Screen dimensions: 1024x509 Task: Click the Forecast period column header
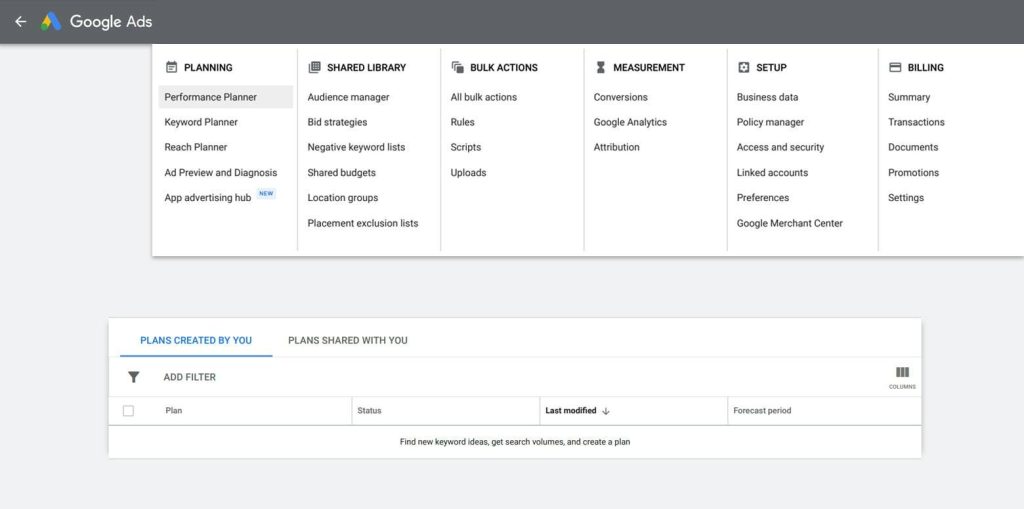pyautogui.click(x=762, y=411)
